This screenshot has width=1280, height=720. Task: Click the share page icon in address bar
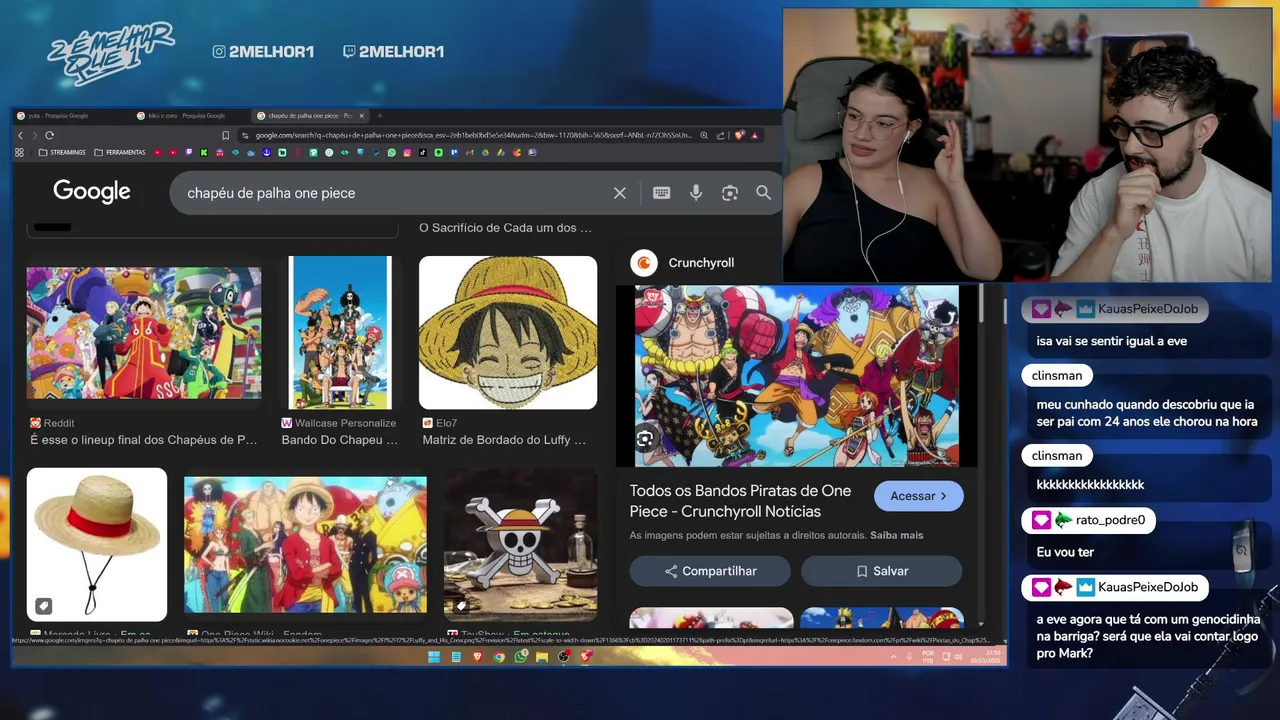[x=720, y=135]
